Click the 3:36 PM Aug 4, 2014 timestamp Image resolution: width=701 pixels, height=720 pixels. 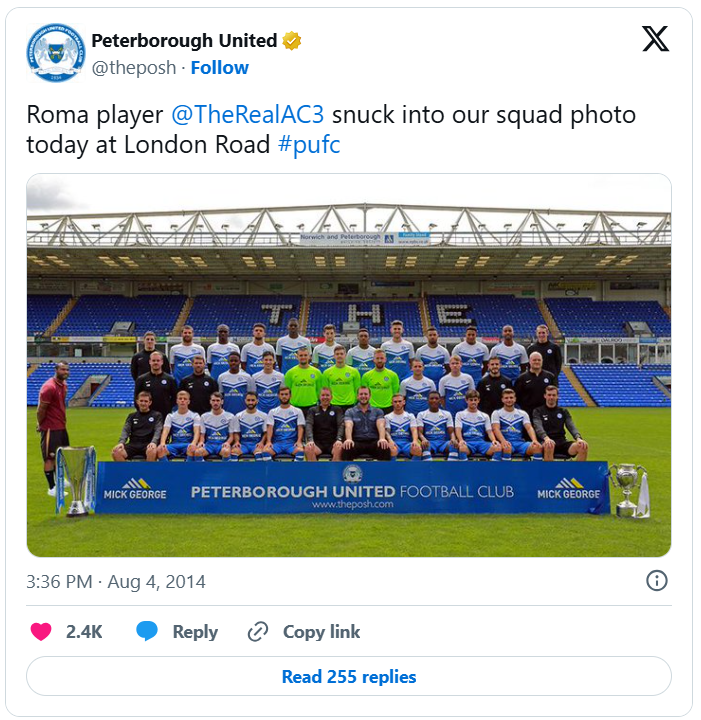(x=116, y=581)
